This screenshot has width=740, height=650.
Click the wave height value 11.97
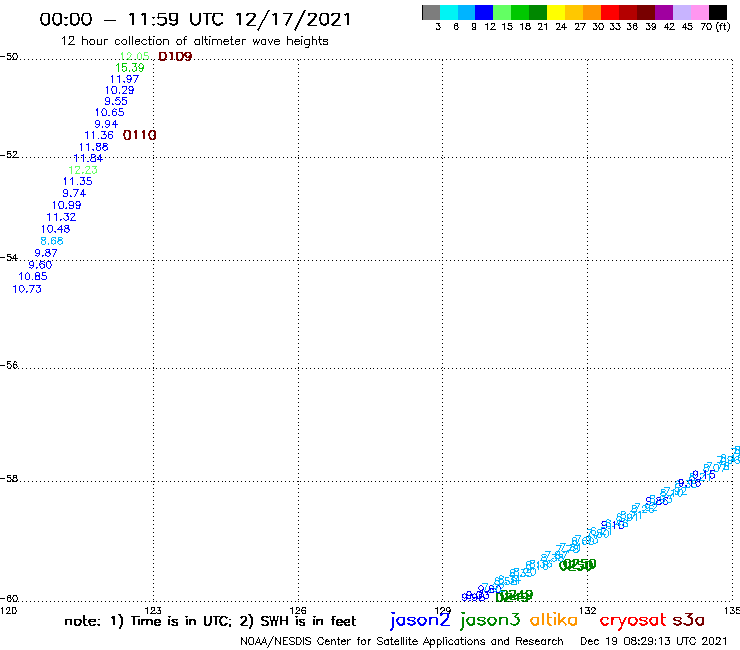click(125, 79)
